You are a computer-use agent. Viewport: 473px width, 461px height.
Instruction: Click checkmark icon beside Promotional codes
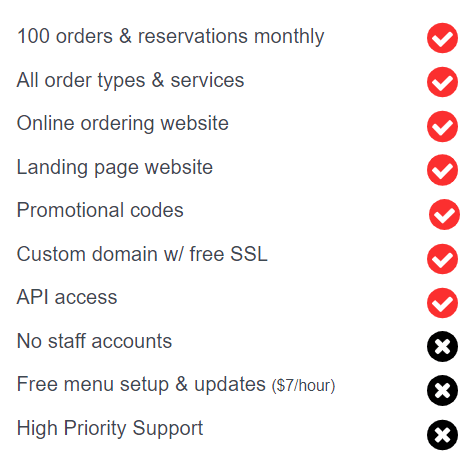pos(444,214)
